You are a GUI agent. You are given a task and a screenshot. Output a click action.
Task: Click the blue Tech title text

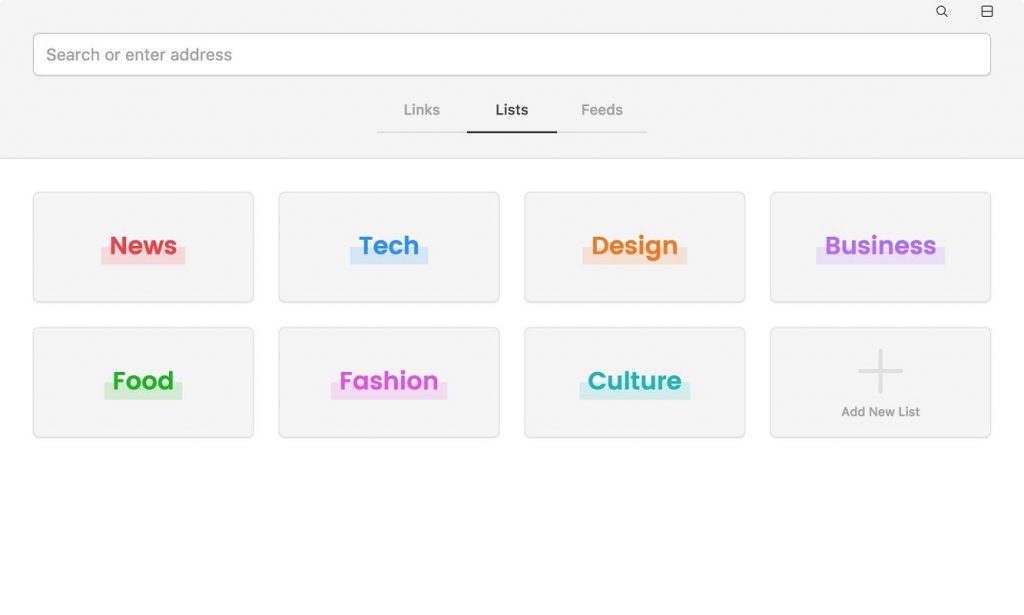click(388, 246)
